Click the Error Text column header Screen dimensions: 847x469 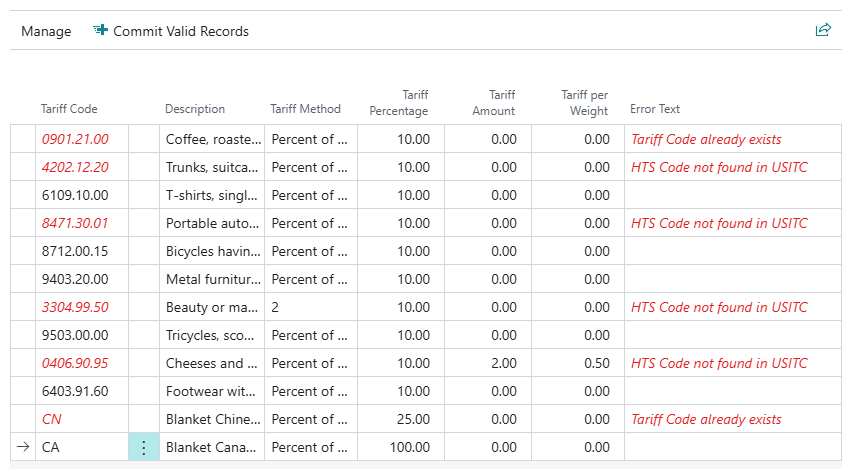click(655, 109)
